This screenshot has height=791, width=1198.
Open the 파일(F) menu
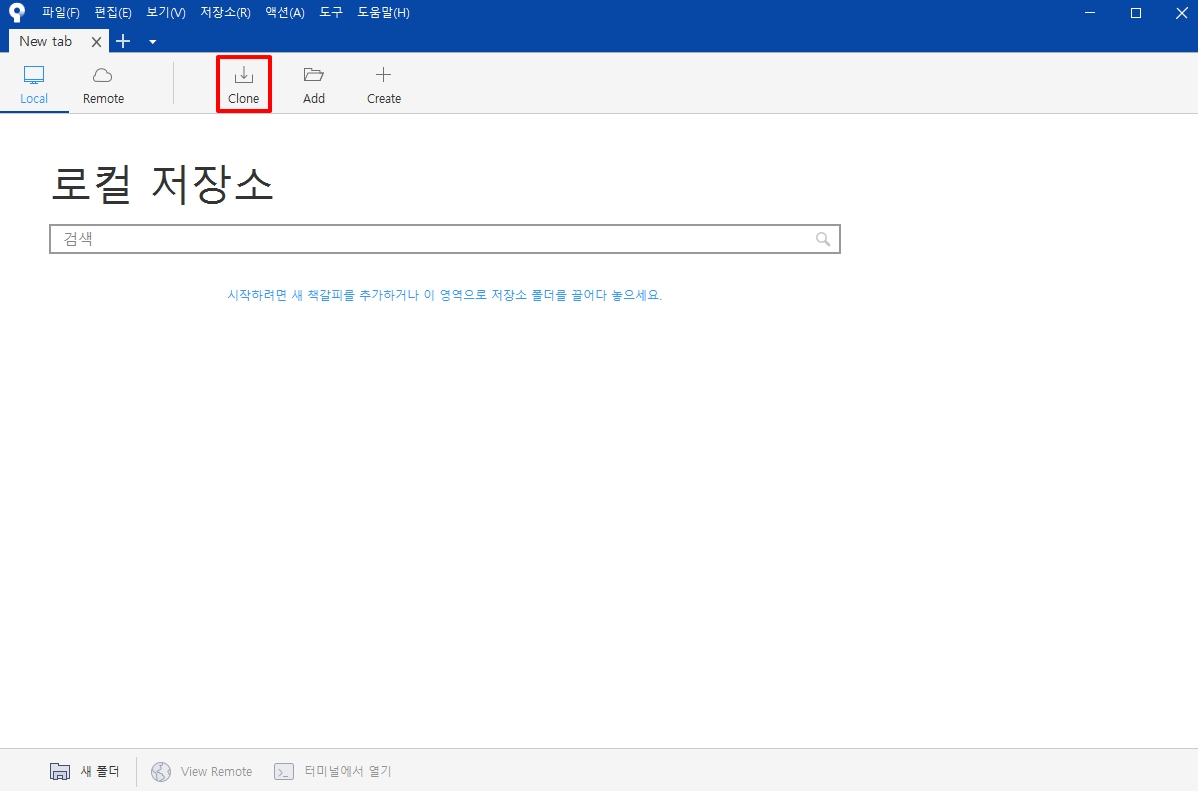coord(60,12)
